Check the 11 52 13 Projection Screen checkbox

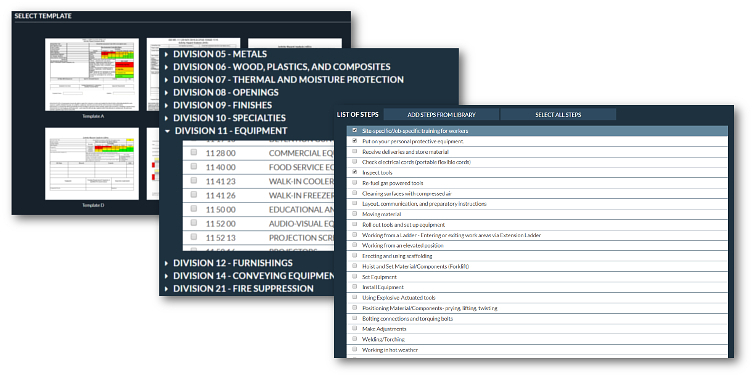click(x=194, y=237)
